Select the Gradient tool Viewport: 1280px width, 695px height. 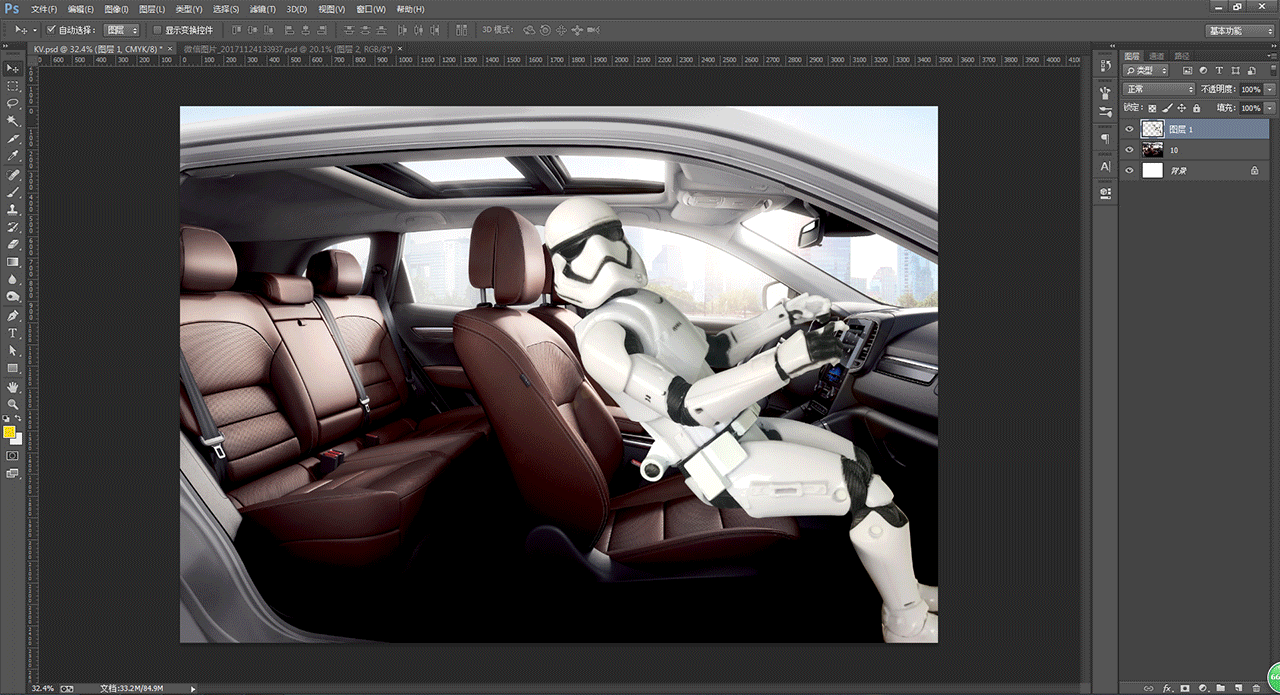[13, 262]
